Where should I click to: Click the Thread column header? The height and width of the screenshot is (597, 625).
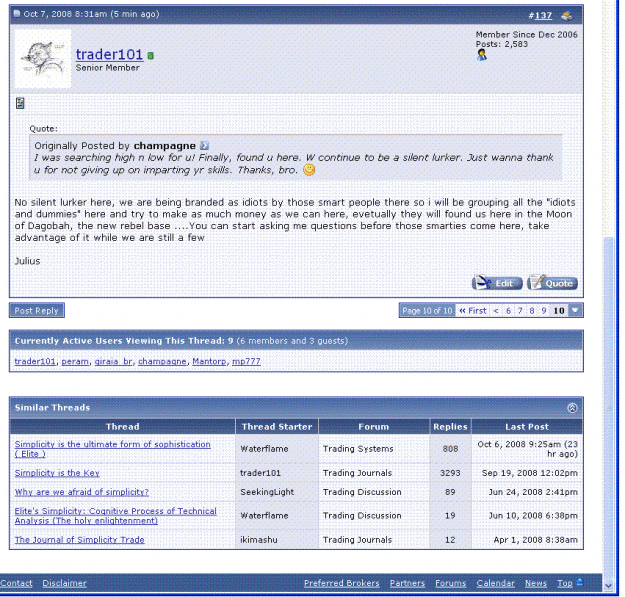click(x=122, y=426)
